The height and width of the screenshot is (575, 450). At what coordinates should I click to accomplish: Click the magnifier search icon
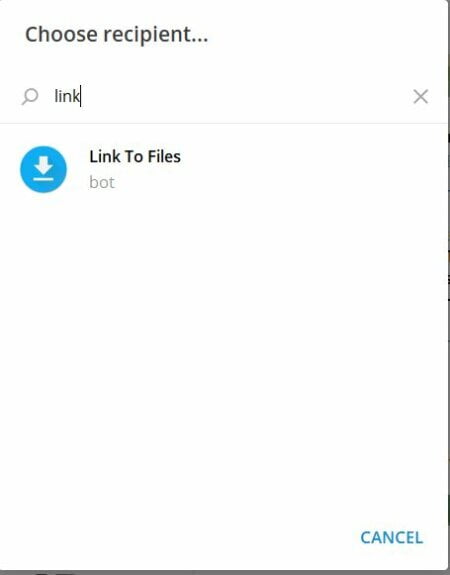coord(30,96)
